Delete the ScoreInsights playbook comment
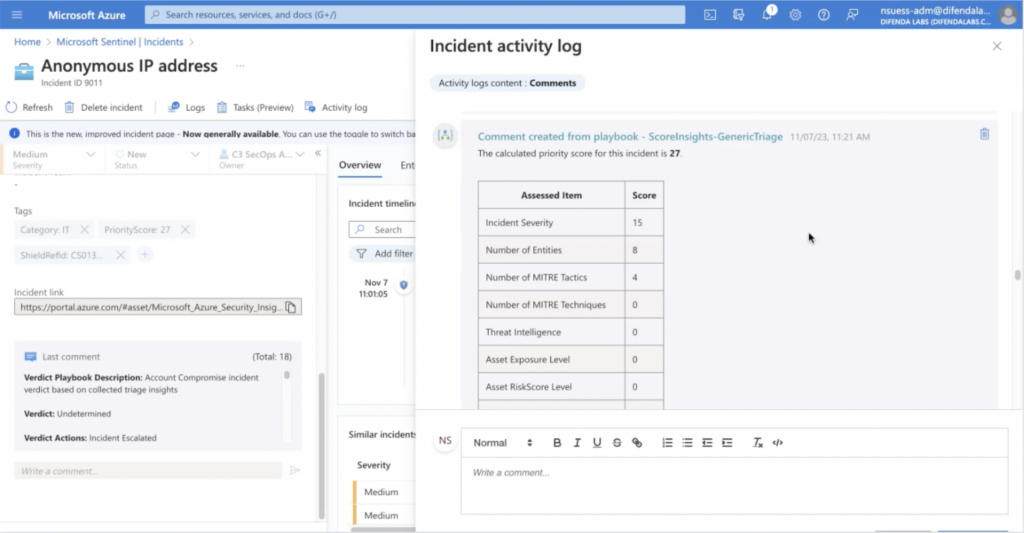 [x=984, y=134]
